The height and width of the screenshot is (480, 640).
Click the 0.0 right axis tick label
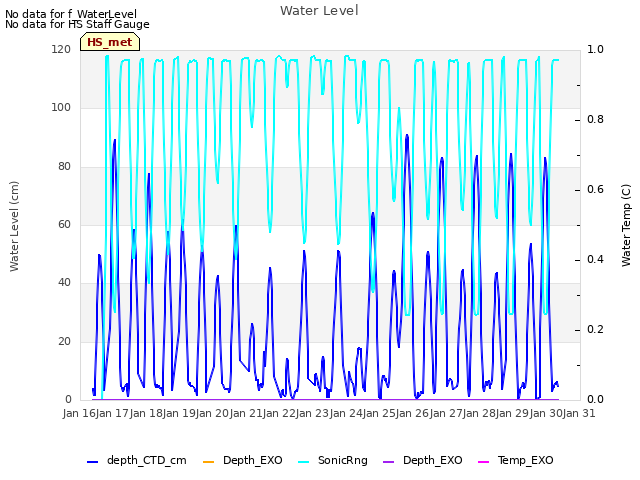[595, 399]
